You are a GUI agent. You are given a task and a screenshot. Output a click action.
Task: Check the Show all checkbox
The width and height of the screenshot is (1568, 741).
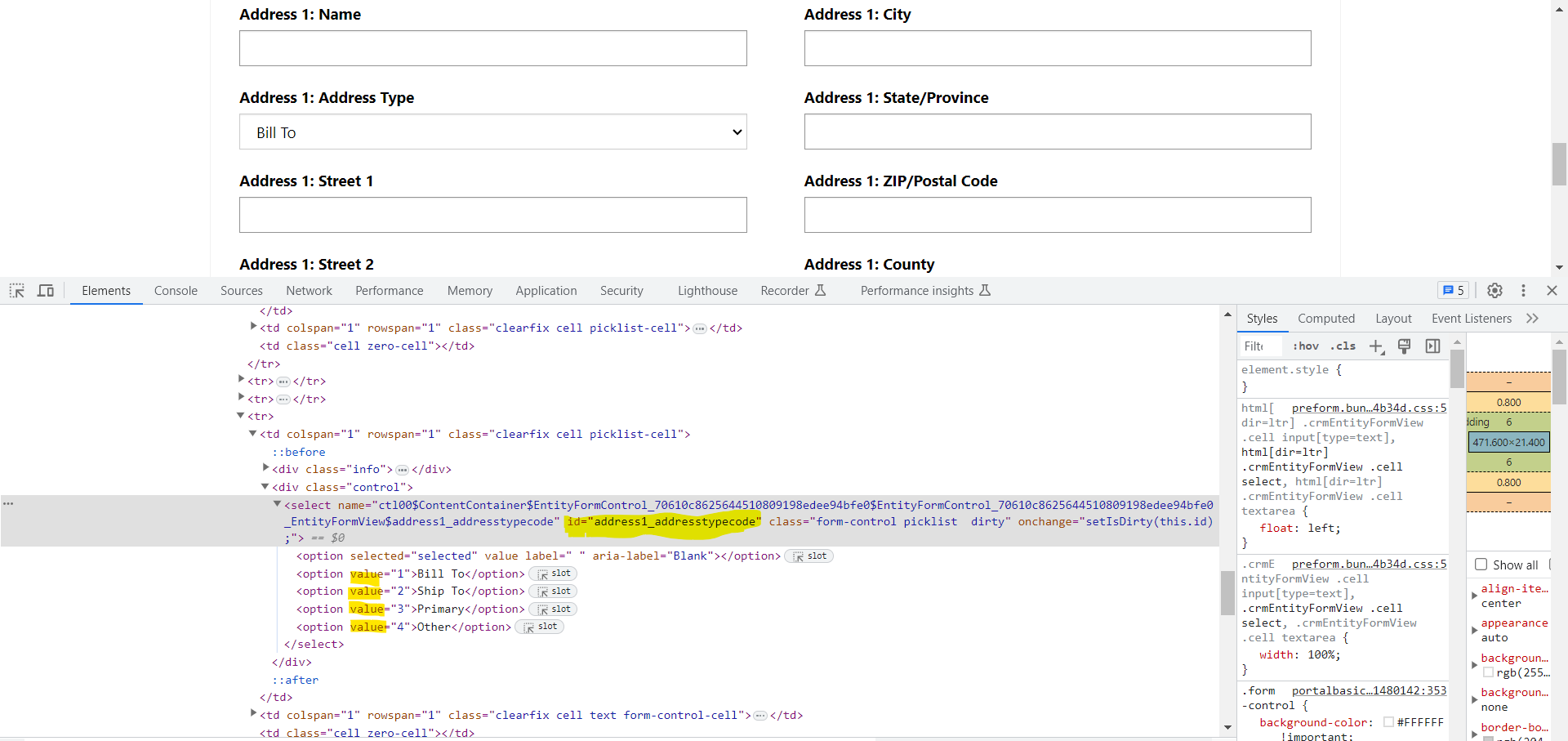1481,565
